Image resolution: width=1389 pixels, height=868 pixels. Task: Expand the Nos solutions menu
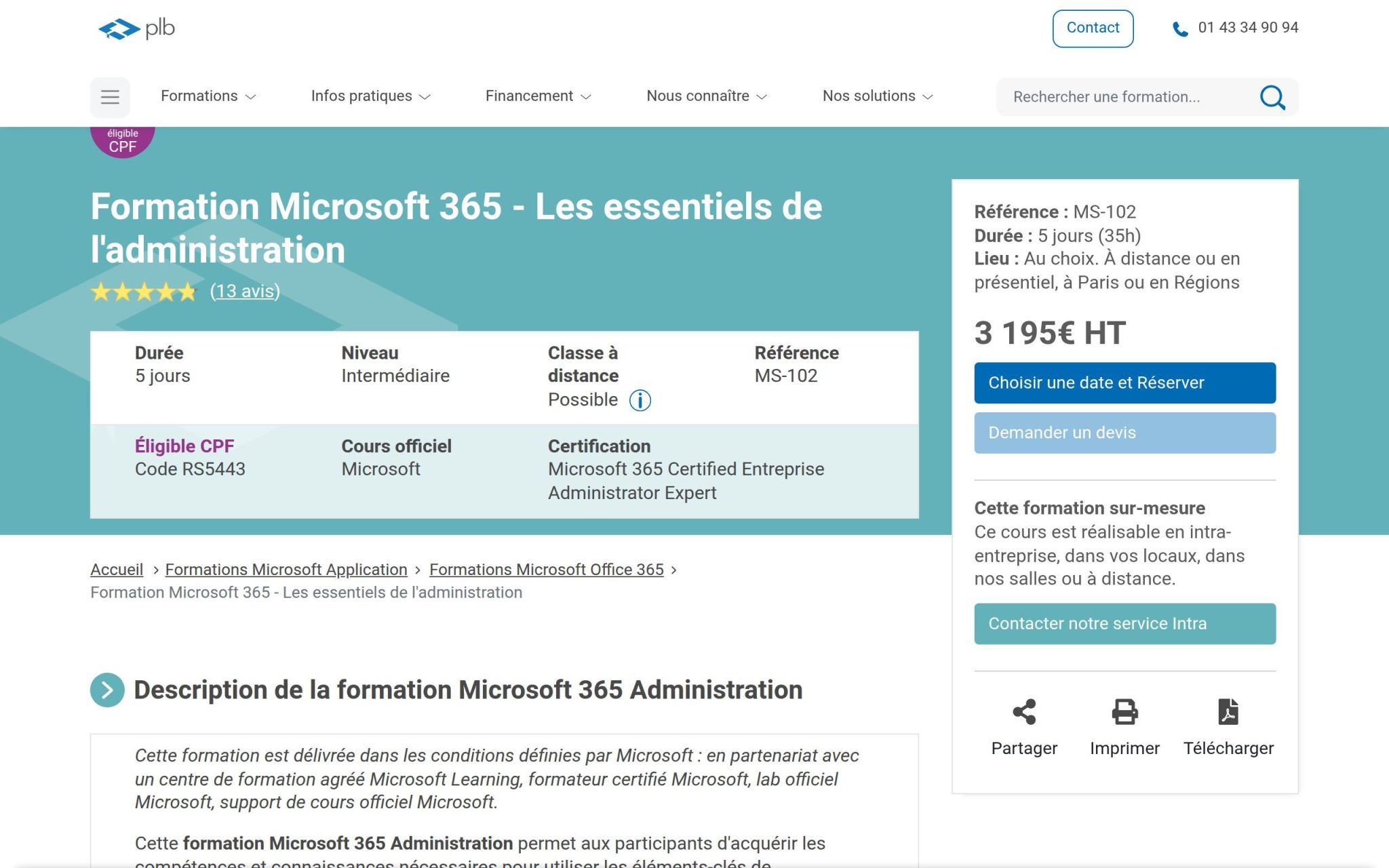tap(878, 96)
